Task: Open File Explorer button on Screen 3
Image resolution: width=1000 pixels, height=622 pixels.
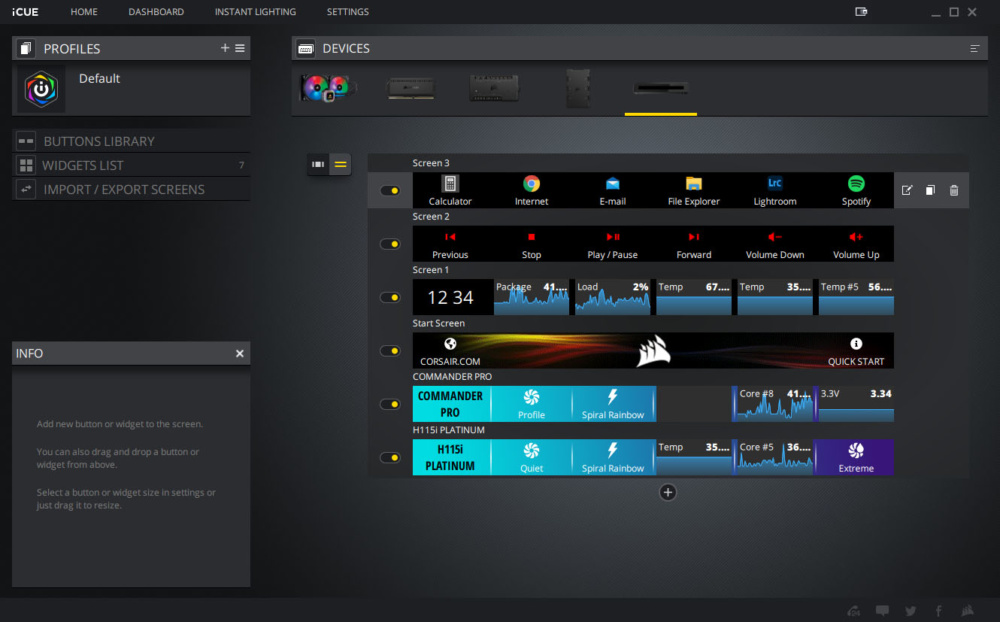Action: (x=693, y=190)
